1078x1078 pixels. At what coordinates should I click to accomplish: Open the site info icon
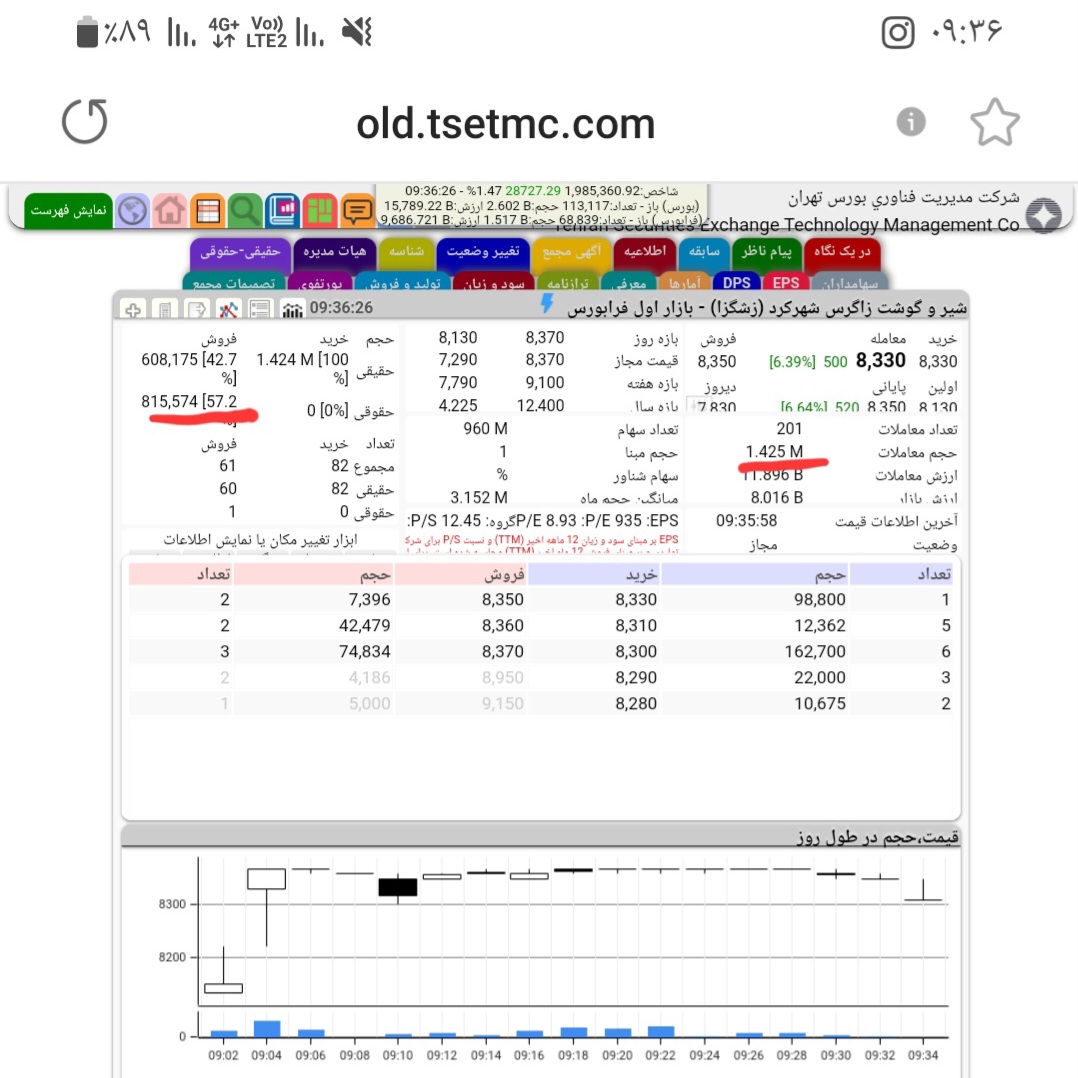tap(911, 122)
